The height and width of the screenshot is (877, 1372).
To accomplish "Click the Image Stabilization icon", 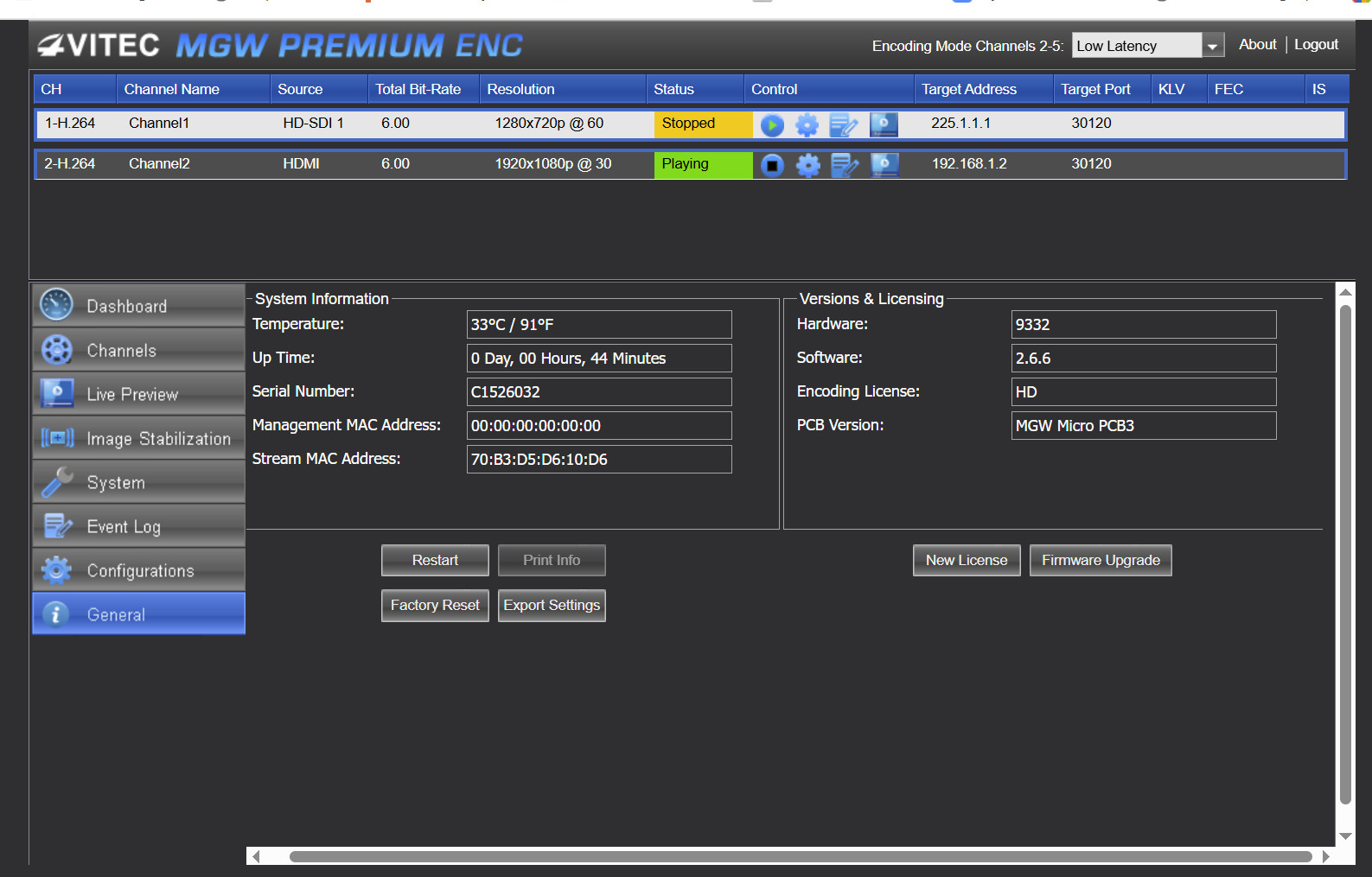I will point(57,438).
